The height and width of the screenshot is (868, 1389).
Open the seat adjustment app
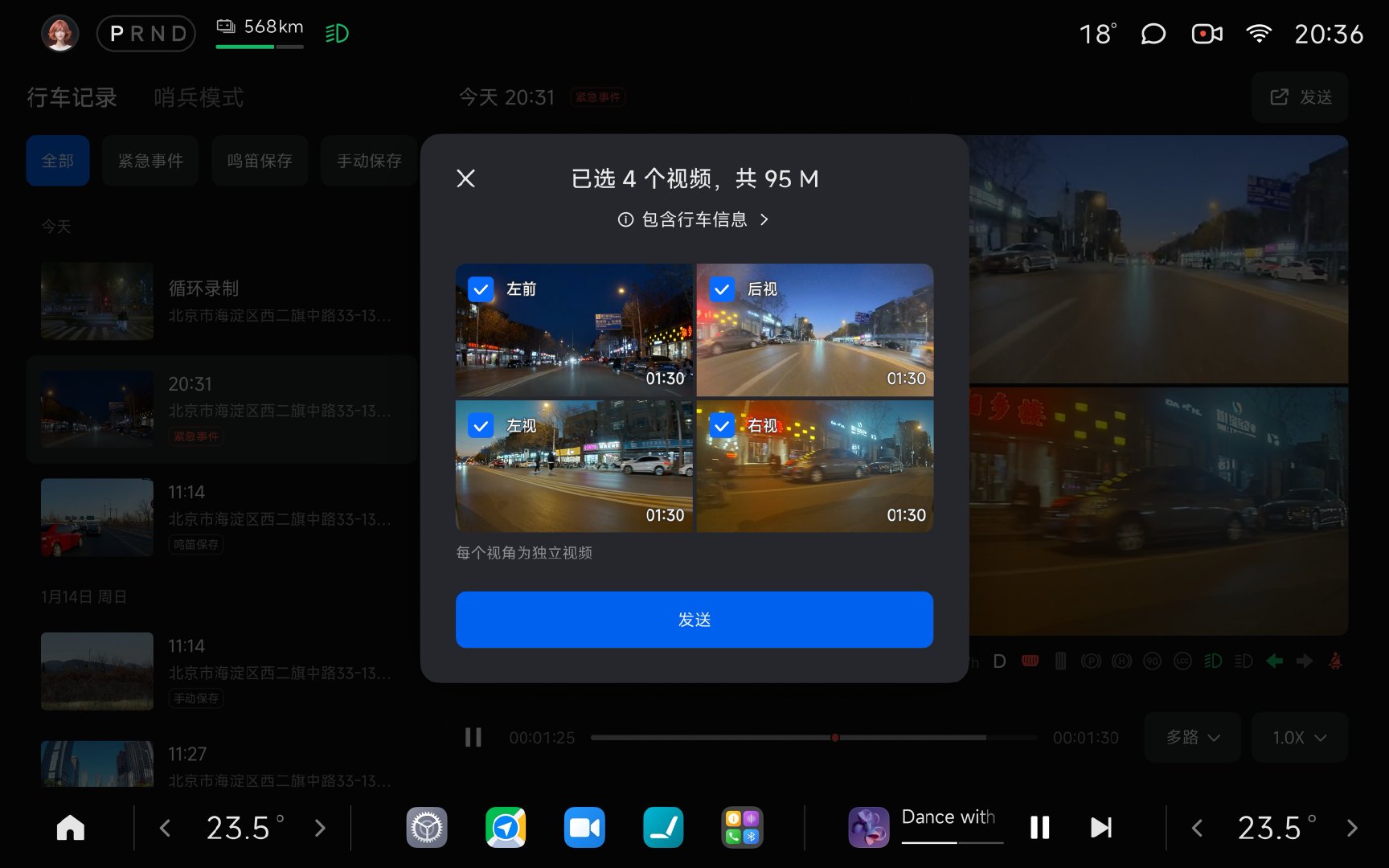coord(663,828)
